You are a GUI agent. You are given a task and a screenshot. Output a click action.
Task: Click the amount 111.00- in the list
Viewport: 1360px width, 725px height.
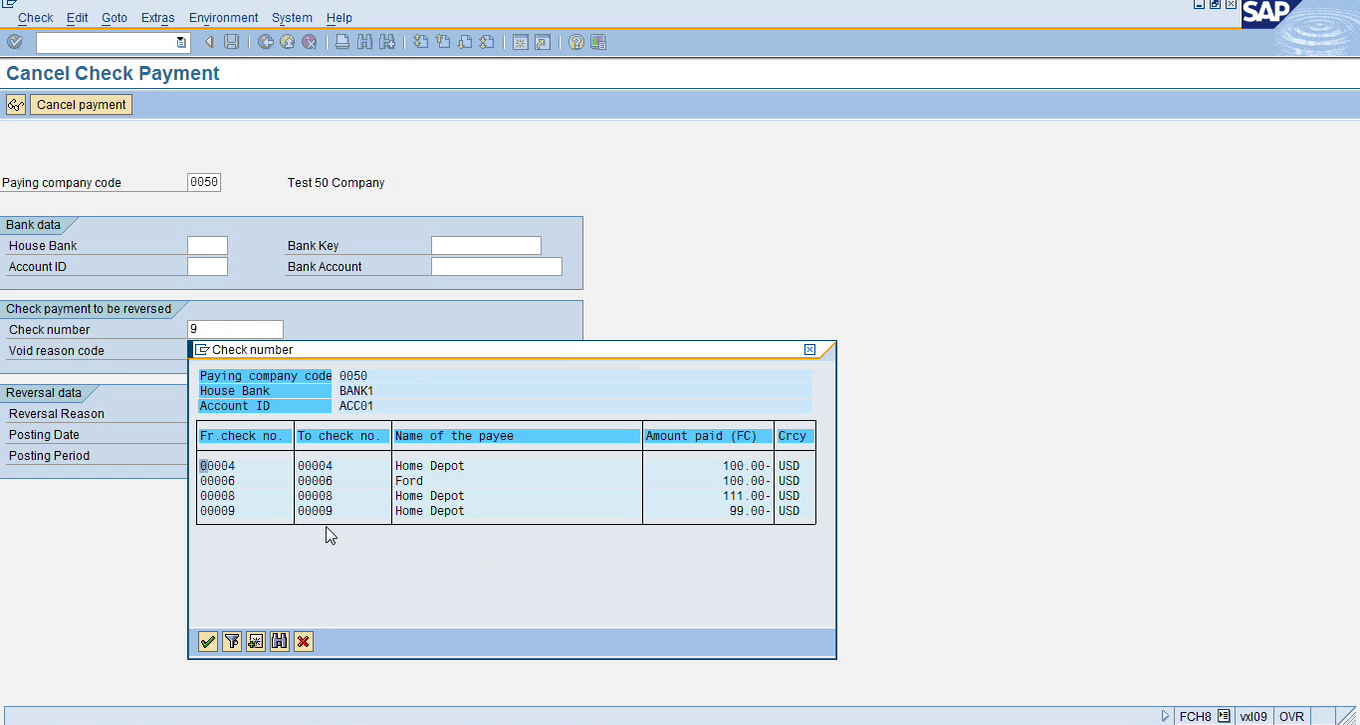click(747, 496)
